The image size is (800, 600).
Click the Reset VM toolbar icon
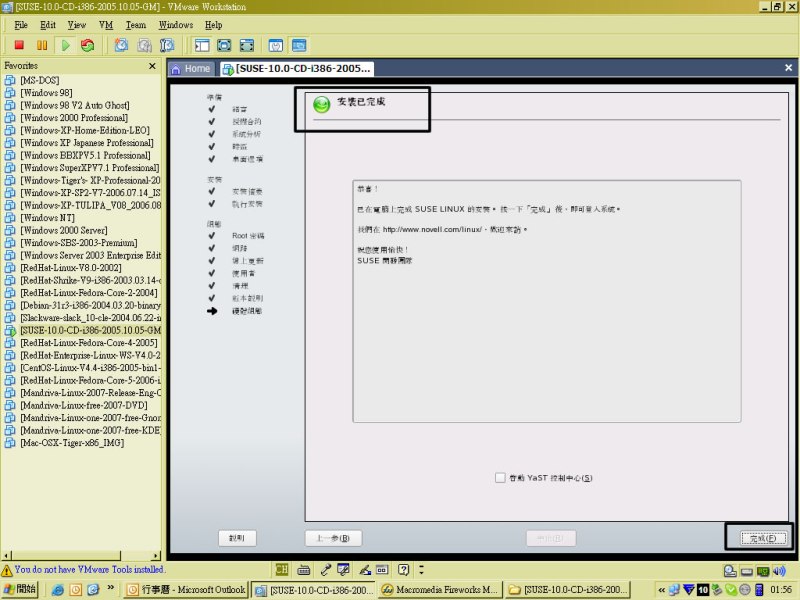pyautogui.click(x=88, y=45)
